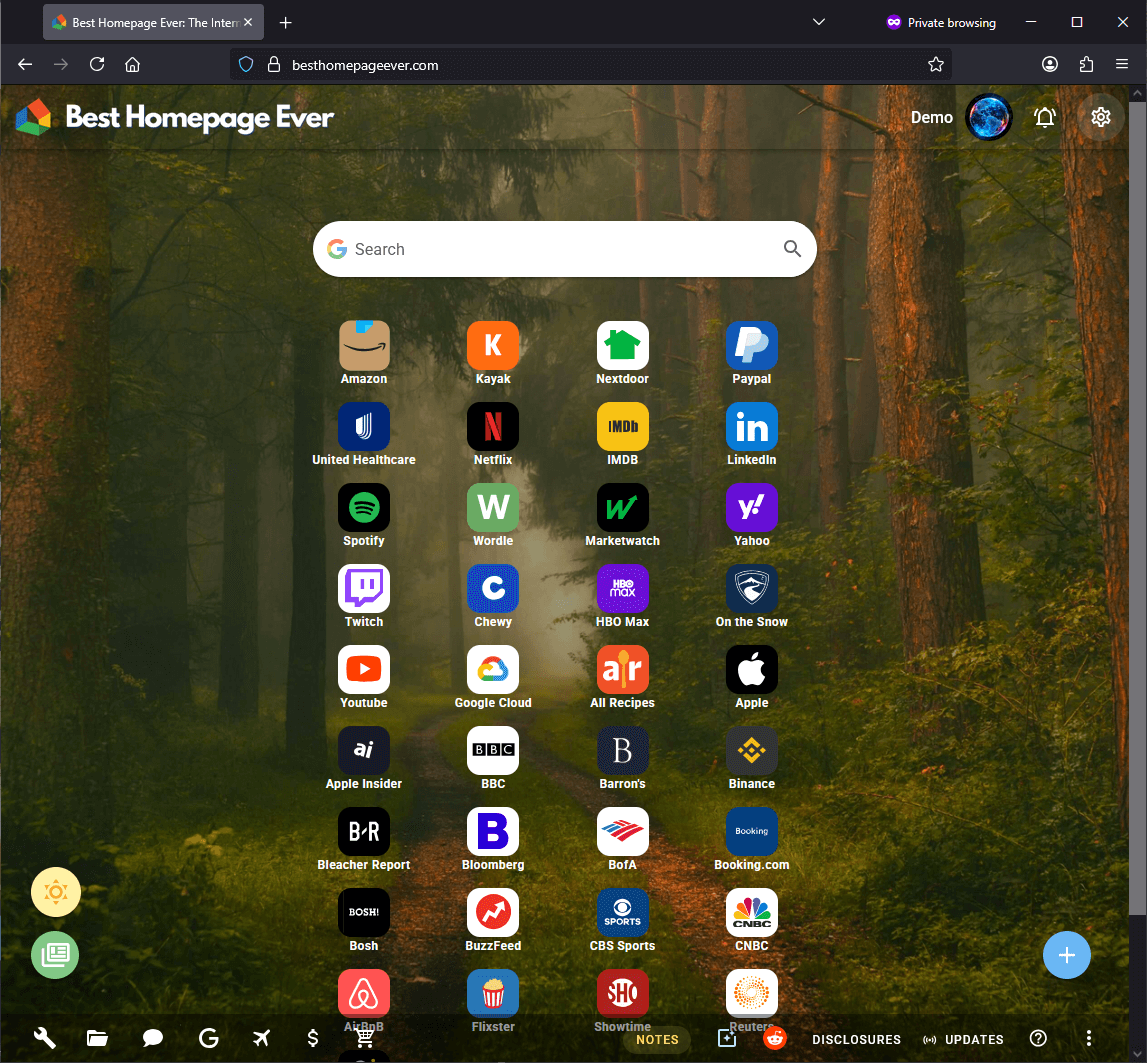The height and width of the screenshot is (1063, 1147).
Task: Open the dollar sign finance icon
Action: point(313,1038)
